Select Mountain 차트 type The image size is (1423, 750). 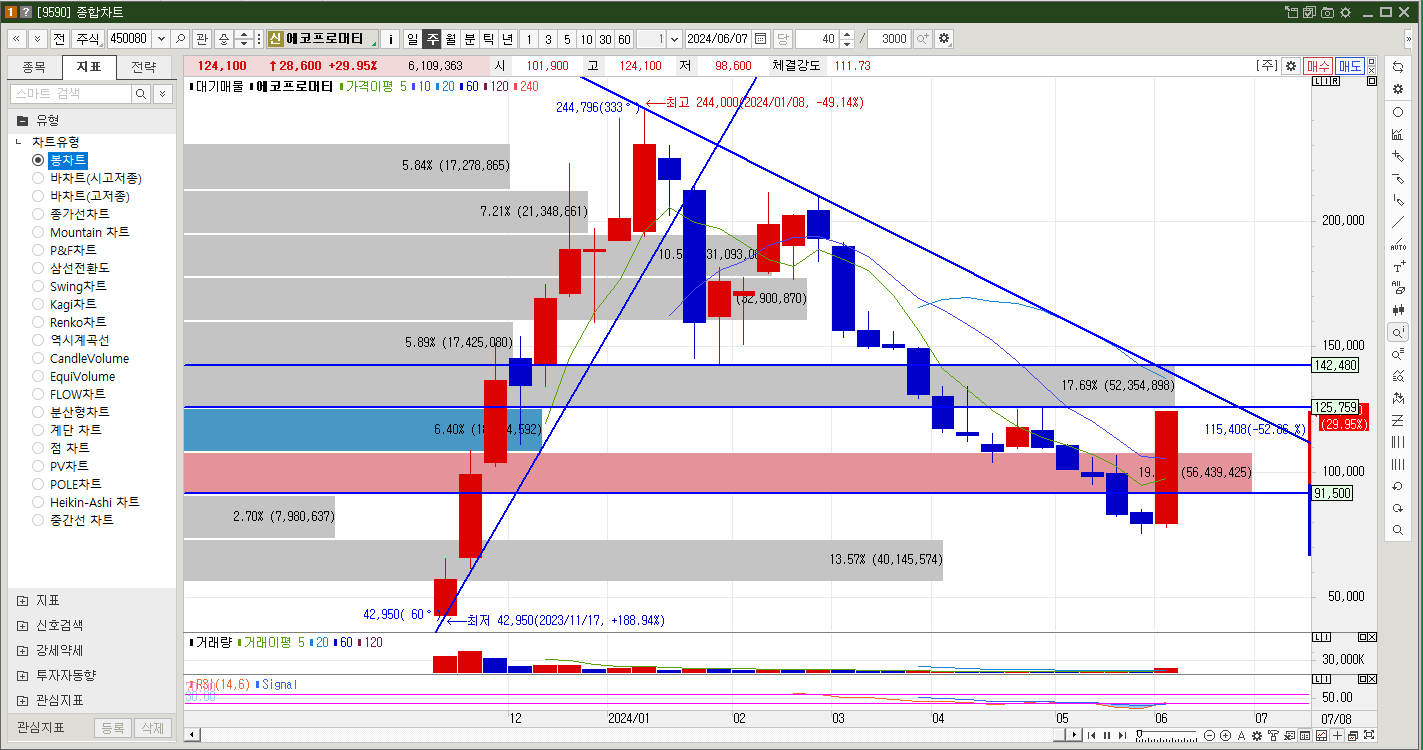pyautogui.click(x=81, y=232)
